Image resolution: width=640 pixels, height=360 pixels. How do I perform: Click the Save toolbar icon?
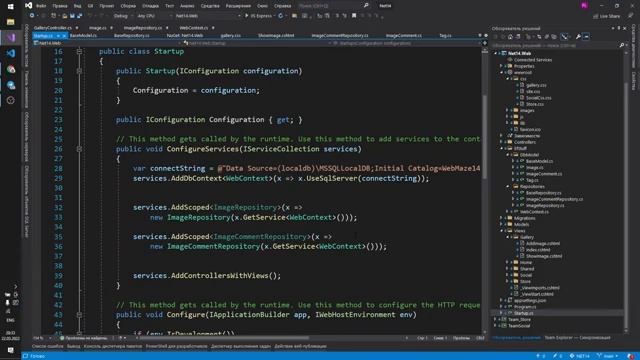click(x=72, y=16)
